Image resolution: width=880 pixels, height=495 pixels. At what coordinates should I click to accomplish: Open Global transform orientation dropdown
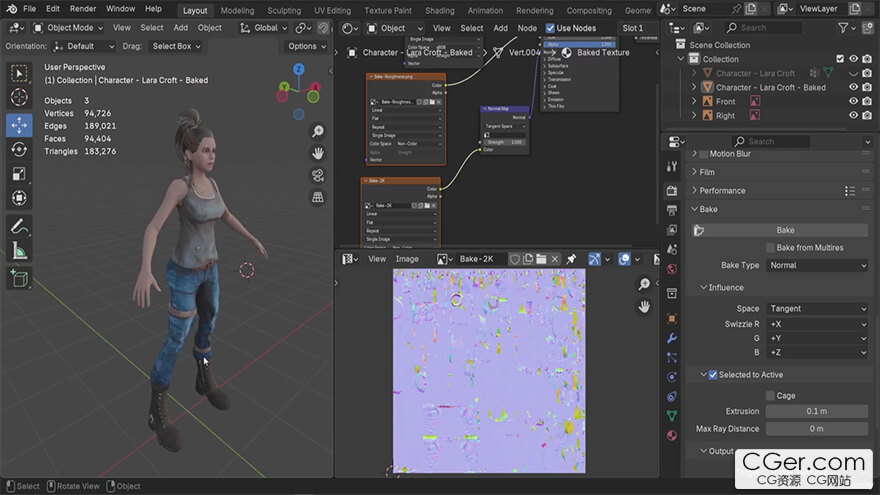click(264, 28)
